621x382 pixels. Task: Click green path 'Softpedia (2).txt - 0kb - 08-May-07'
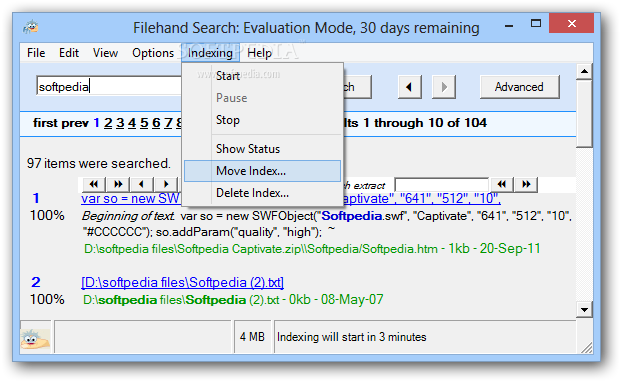233,300
